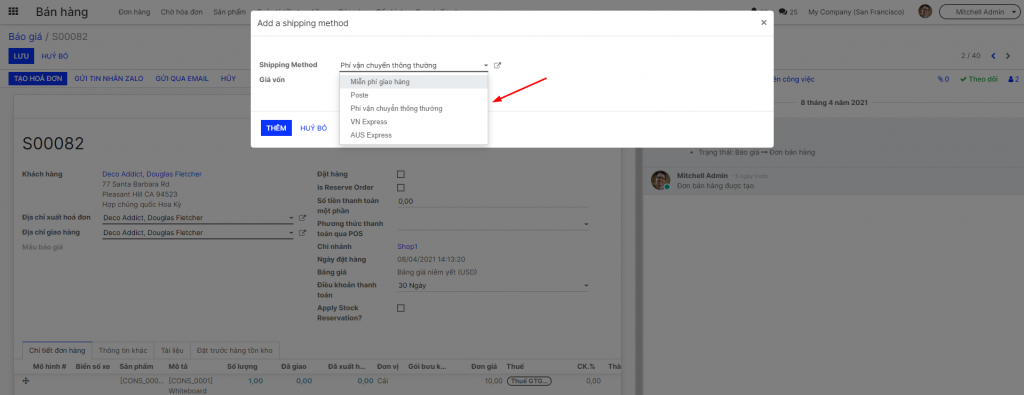Click the THÊM button in dialog
The image size is (1024, 395).
[276, 128]
